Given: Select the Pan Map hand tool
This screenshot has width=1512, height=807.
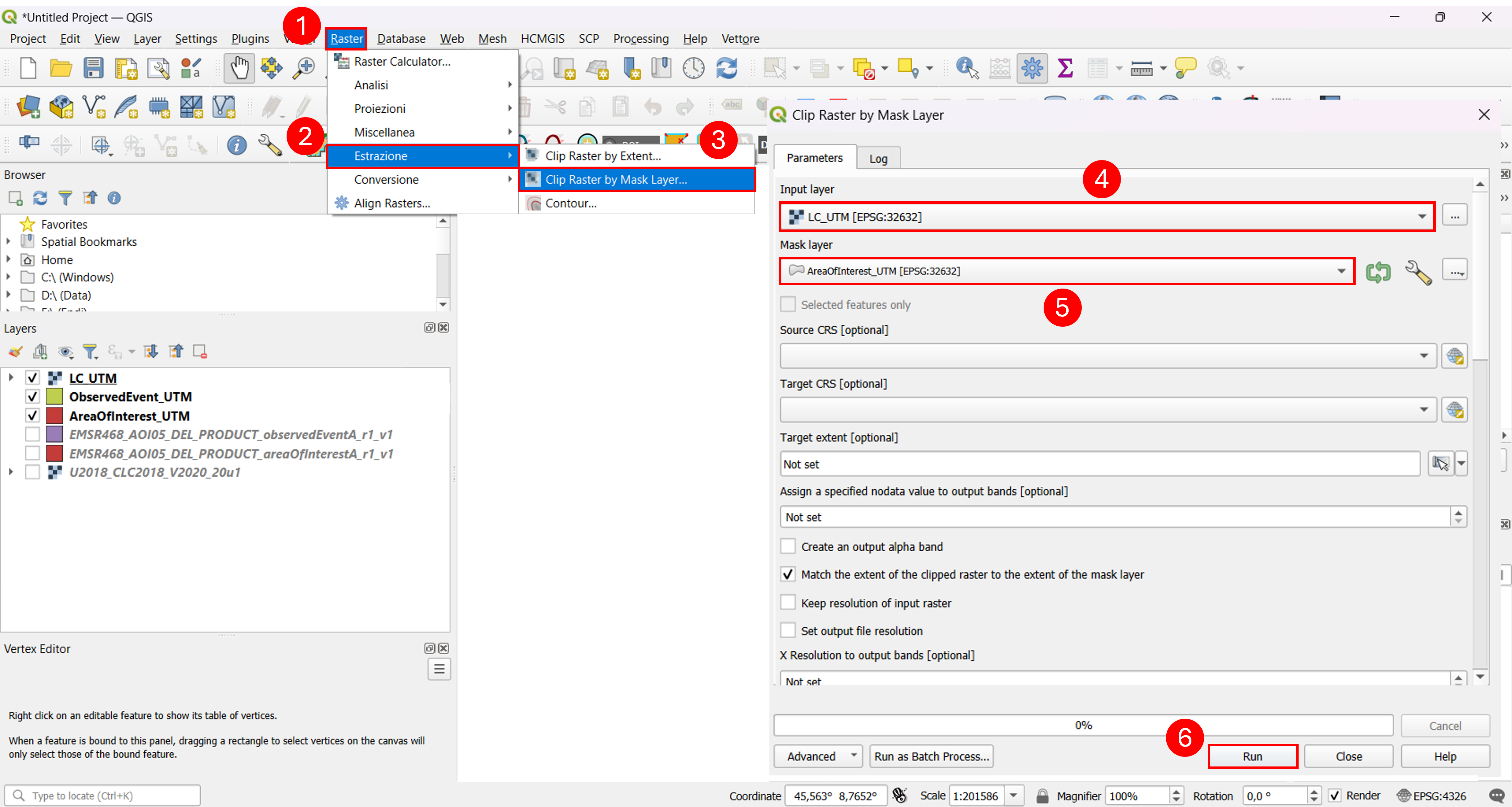Looking at the screenshot, I should pyautogui.click(x=239, y=68).
